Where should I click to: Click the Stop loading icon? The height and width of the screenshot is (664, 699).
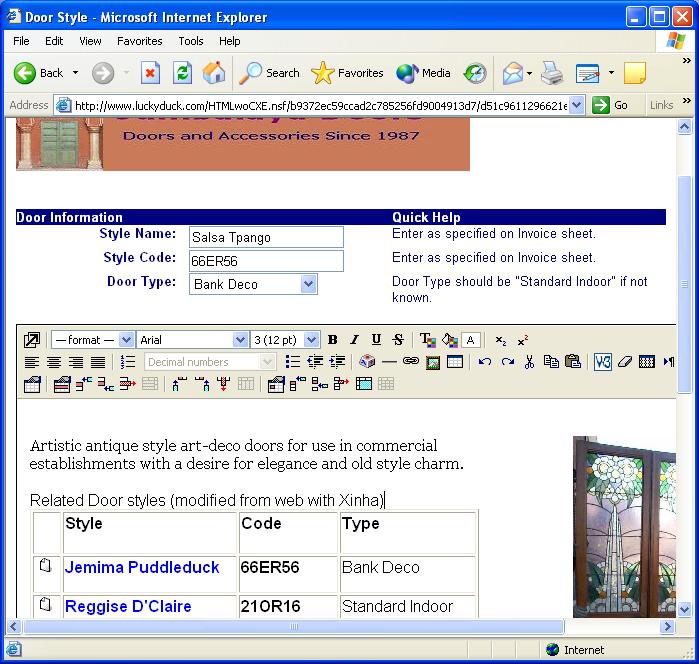tap(150, 73)
